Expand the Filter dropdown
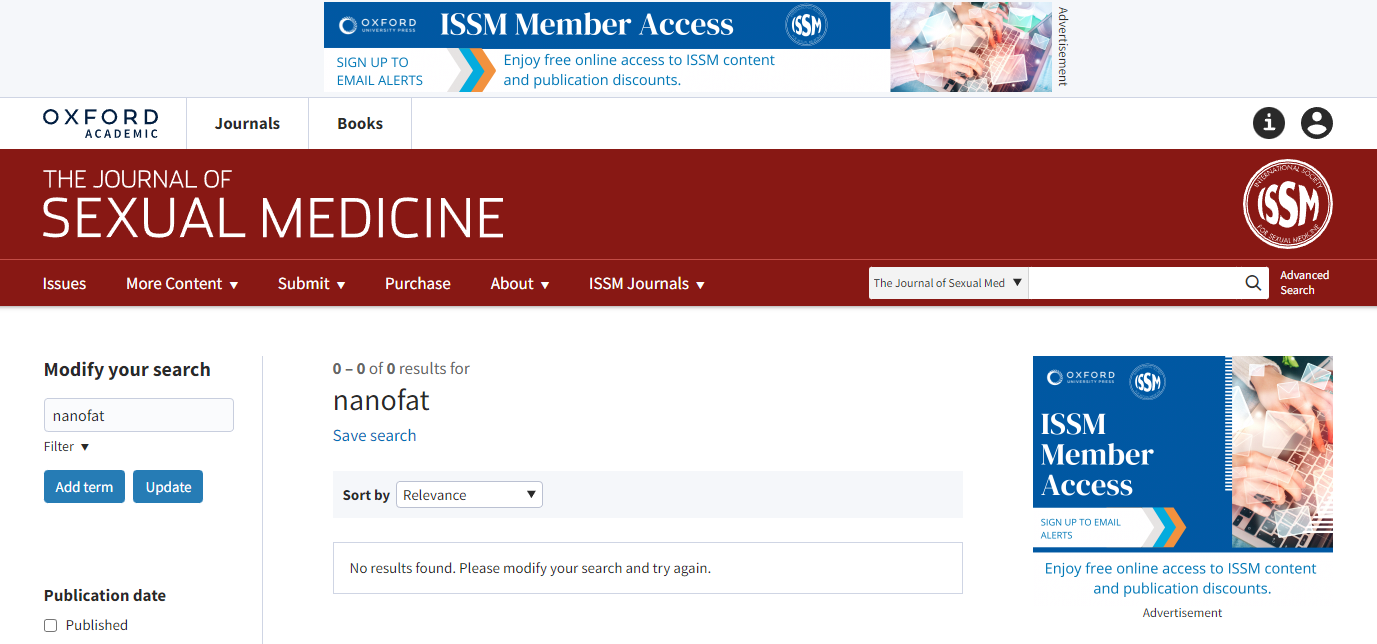Screen dimensions: 1377x644 (67, 447)
